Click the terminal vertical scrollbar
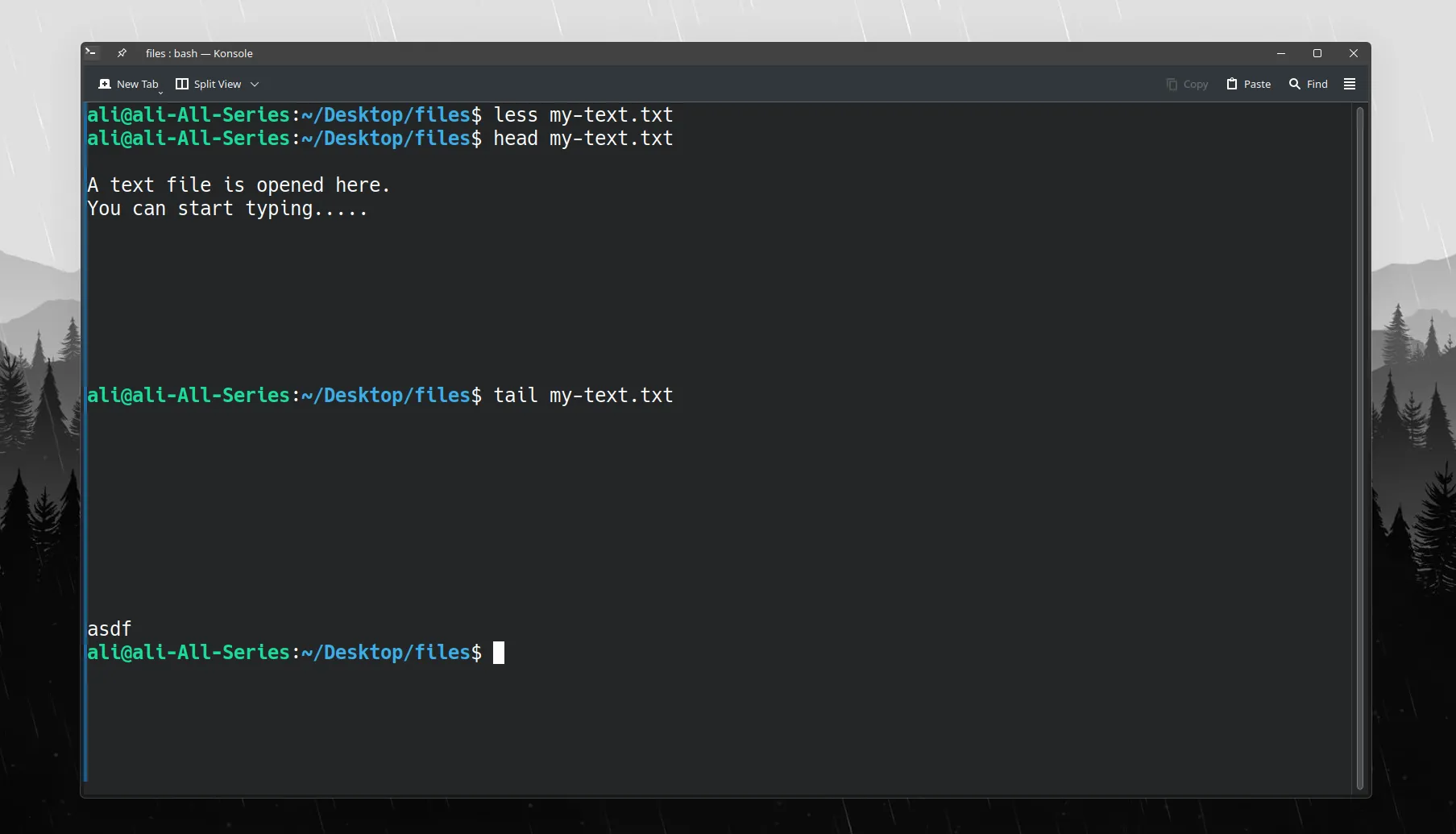Viewport: 1456px width, 834px height. [1360, 447]
